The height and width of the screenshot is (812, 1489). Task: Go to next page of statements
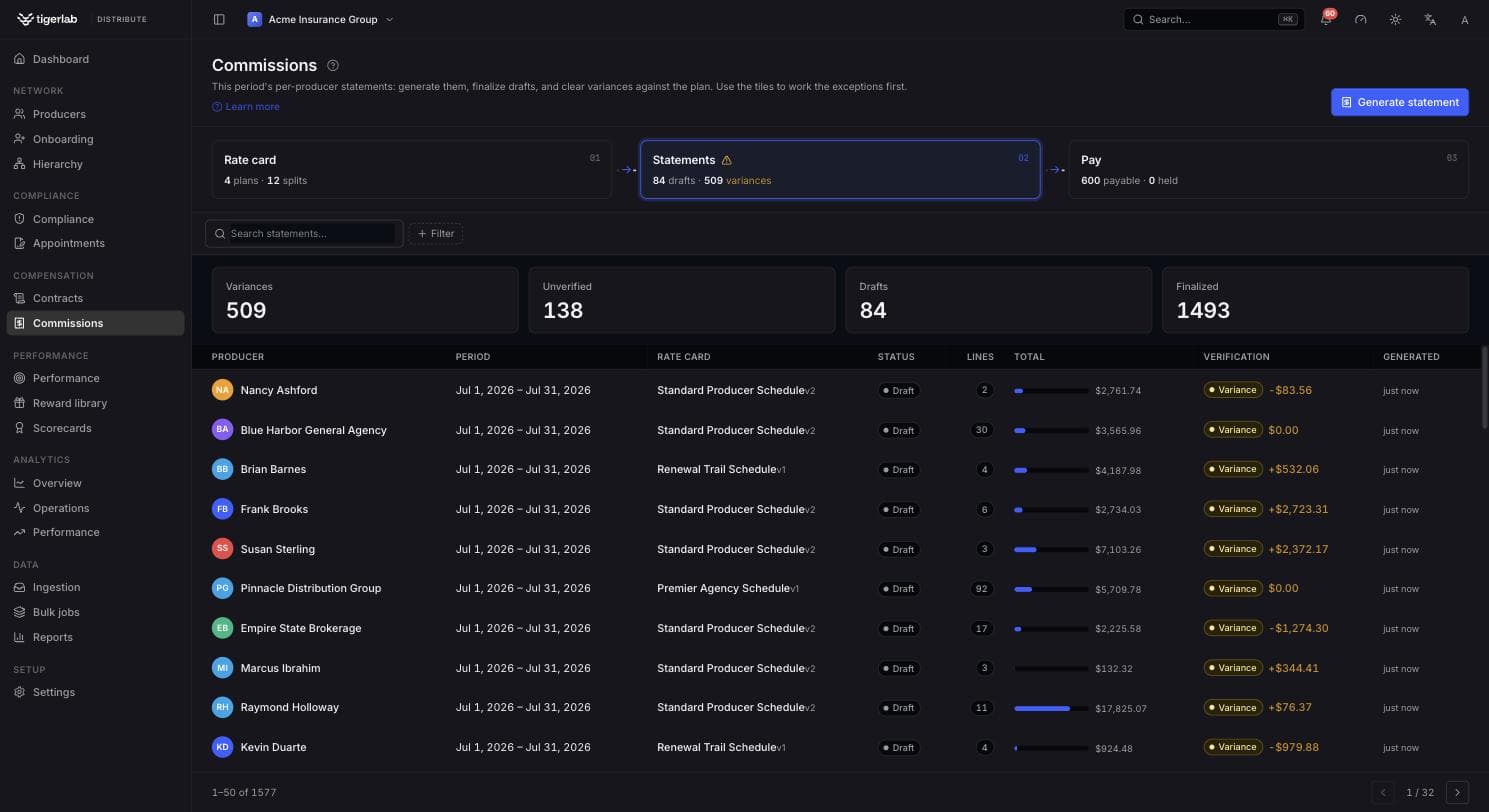pos(1457,792)
